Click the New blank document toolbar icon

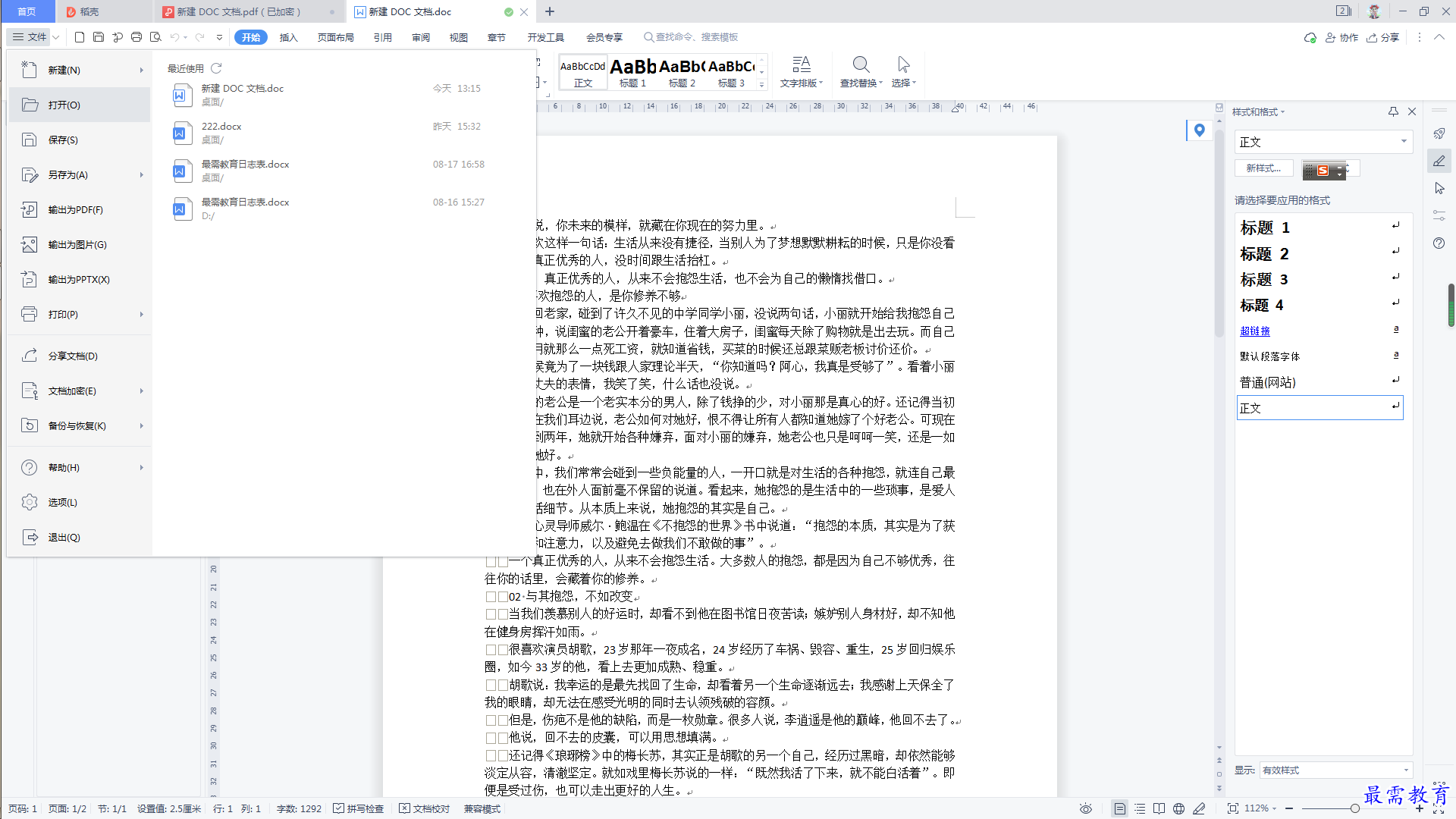click(80, 36)
